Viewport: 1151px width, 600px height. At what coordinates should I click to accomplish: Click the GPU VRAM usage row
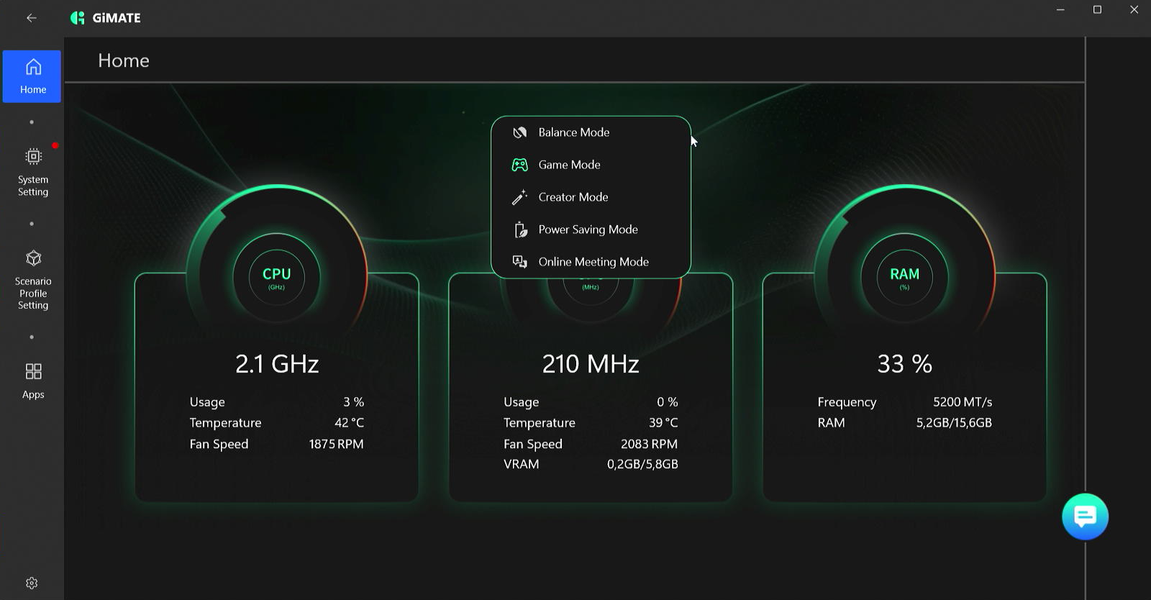(591, 464)
